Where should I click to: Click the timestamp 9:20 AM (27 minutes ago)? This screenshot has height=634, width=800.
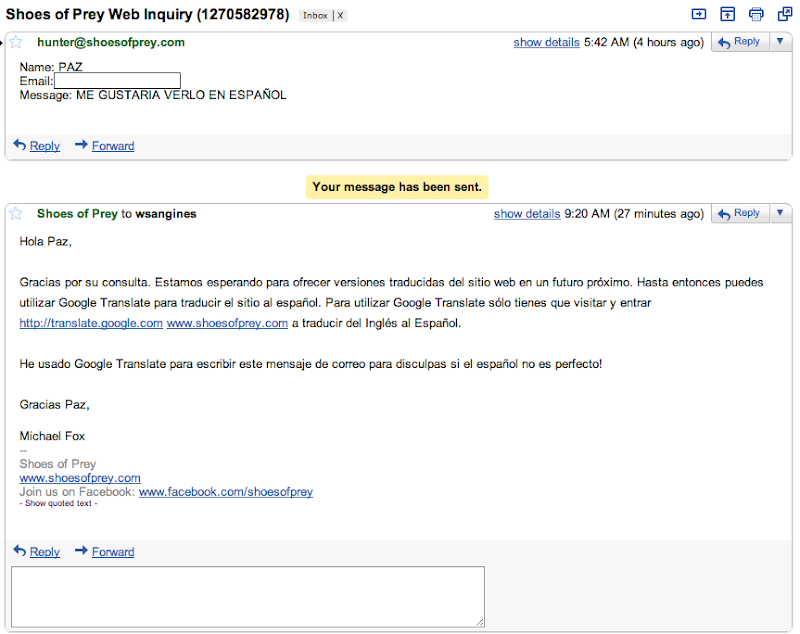pos(634,214)
